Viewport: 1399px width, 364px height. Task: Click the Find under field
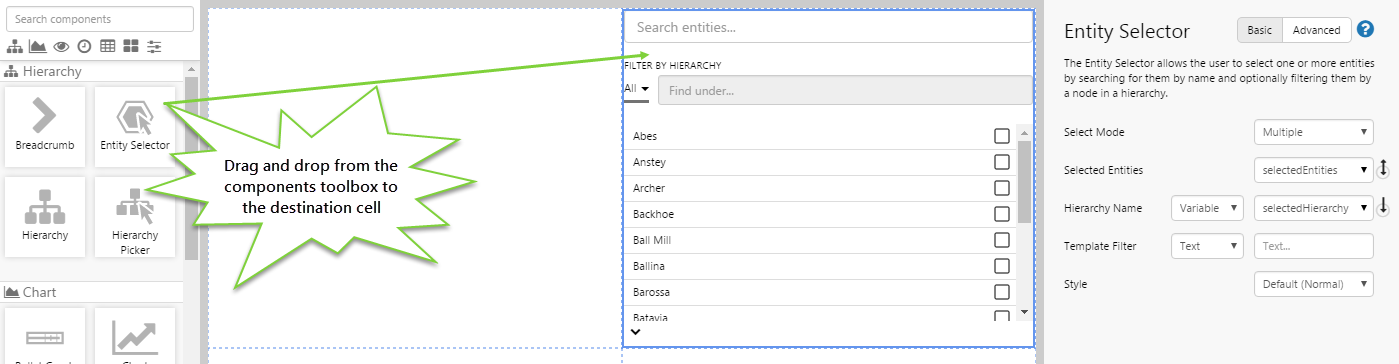pos(845,90)
